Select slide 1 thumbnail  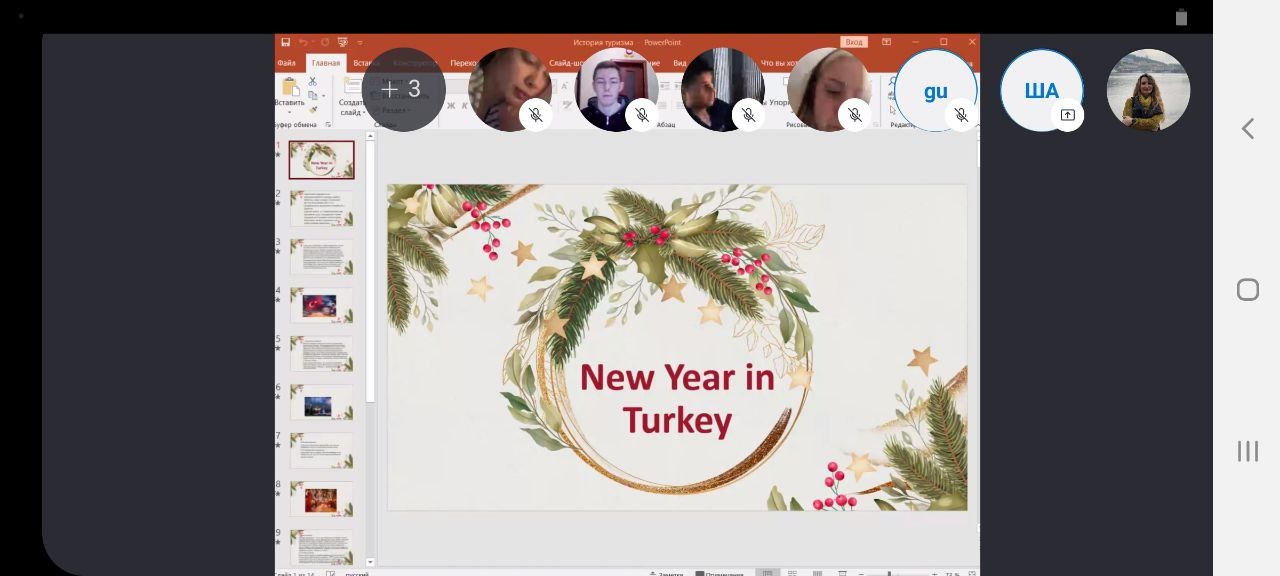322,160
